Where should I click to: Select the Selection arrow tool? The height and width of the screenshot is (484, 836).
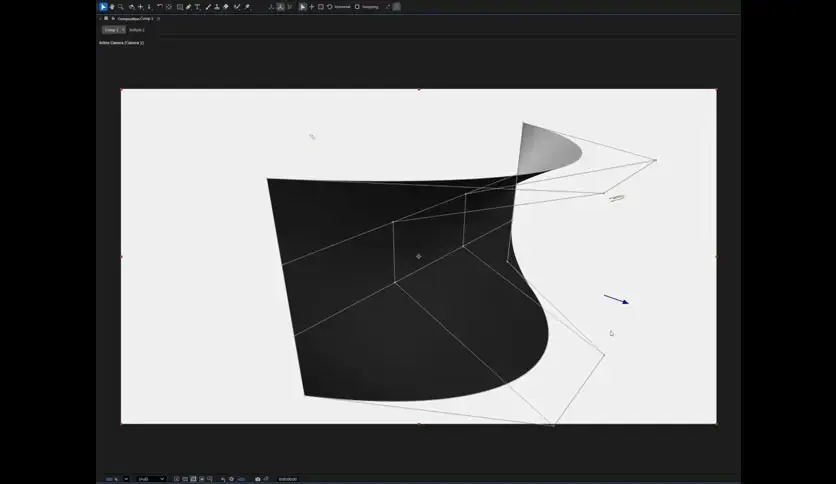click(103, 7)
